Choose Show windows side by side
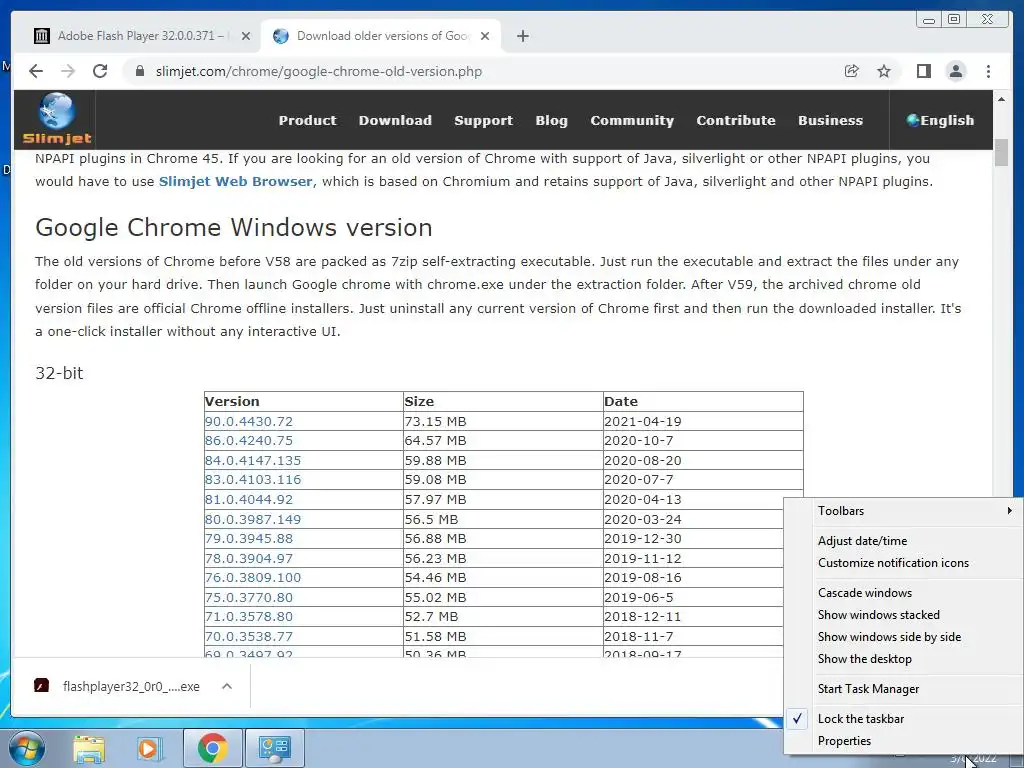Screen dimensions: 1024x768 click(x=903, y=637)
